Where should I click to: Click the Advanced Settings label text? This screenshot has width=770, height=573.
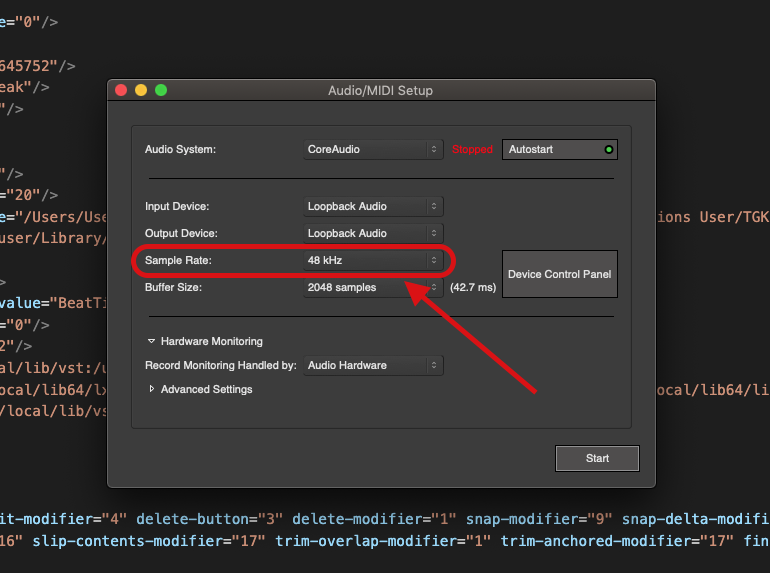206,389
